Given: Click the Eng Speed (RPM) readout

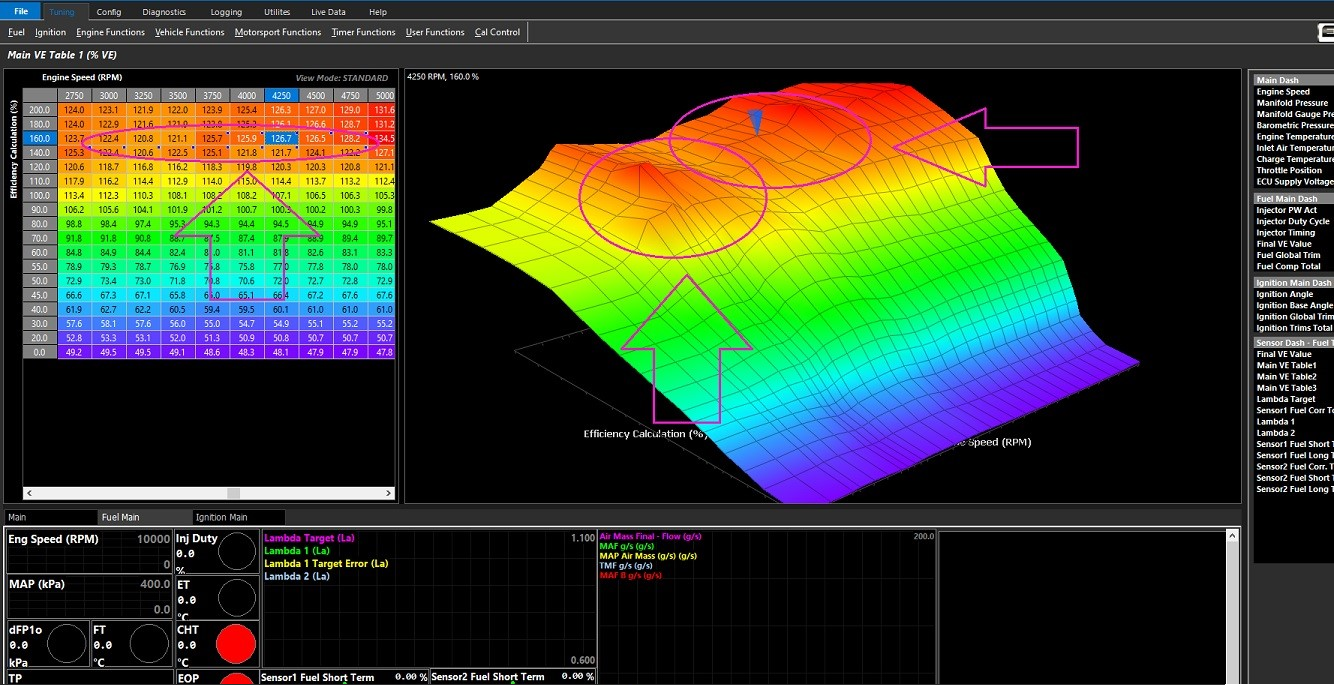Looking at the screenshot, I should point(89,552).
